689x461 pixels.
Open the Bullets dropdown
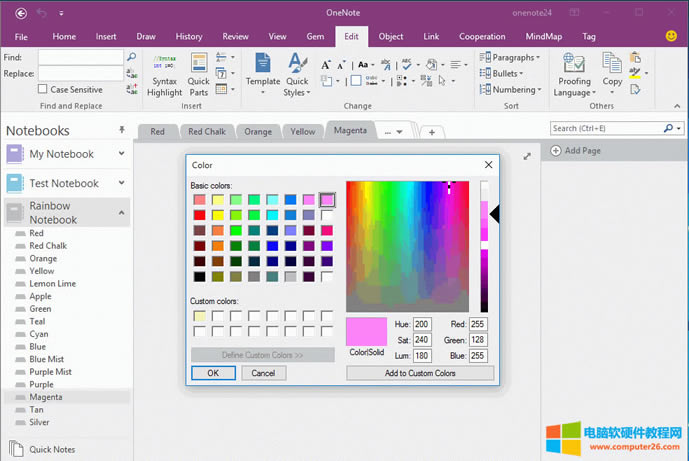510,74
